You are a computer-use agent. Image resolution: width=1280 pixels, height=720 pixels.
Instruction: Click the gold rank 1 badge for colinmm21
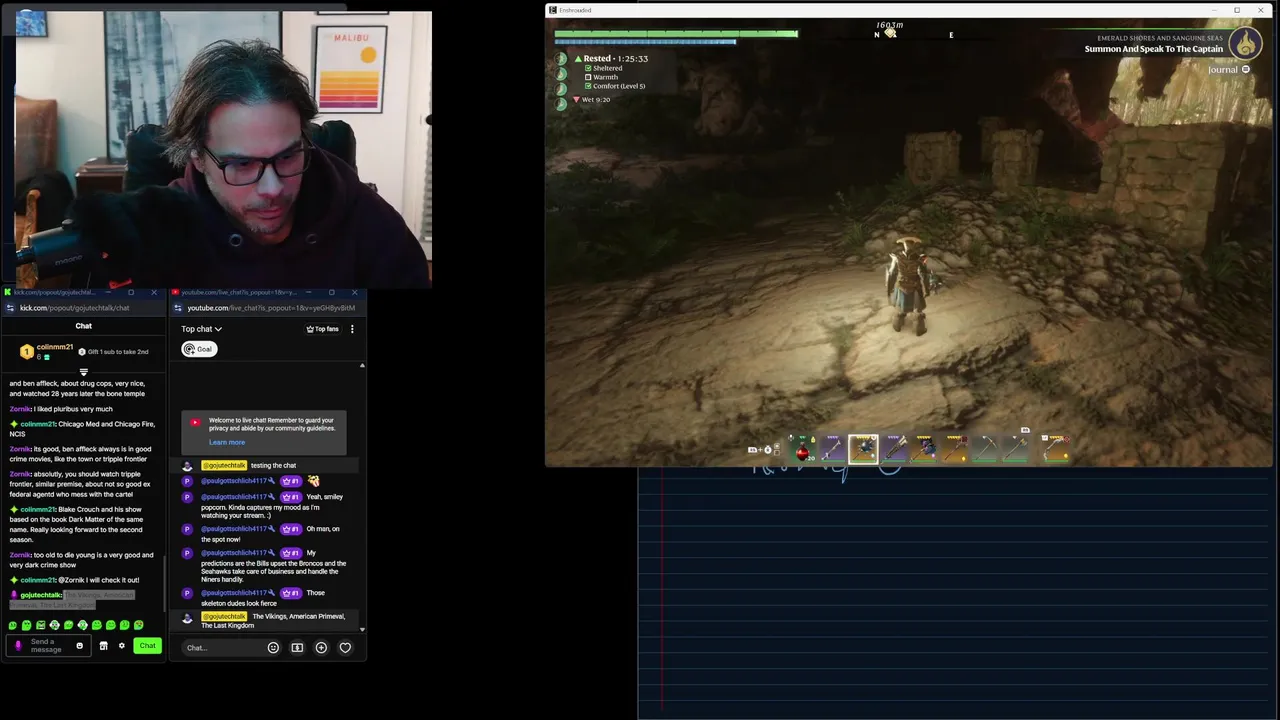coord(27,352)
